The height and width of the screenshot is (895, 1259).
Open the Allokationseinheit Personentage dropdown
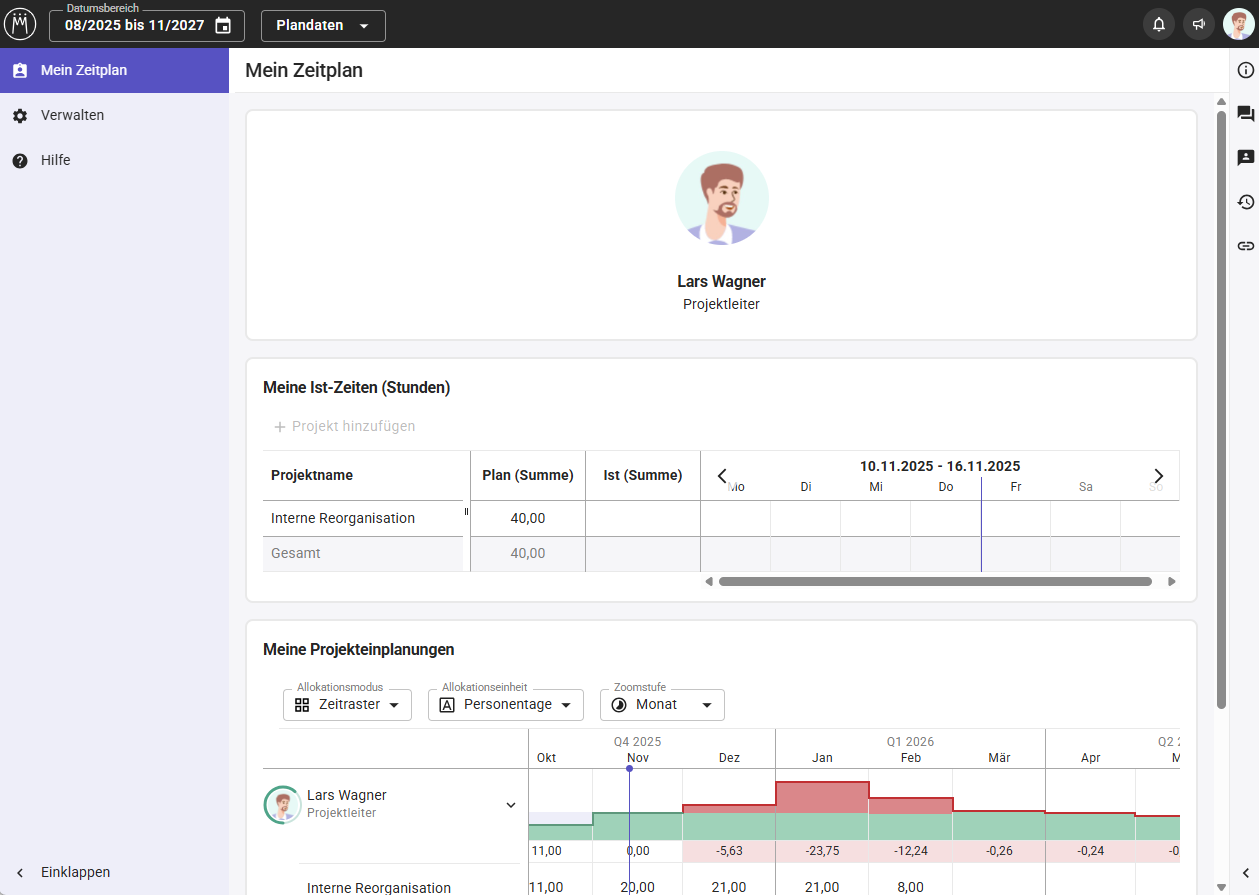505,705
